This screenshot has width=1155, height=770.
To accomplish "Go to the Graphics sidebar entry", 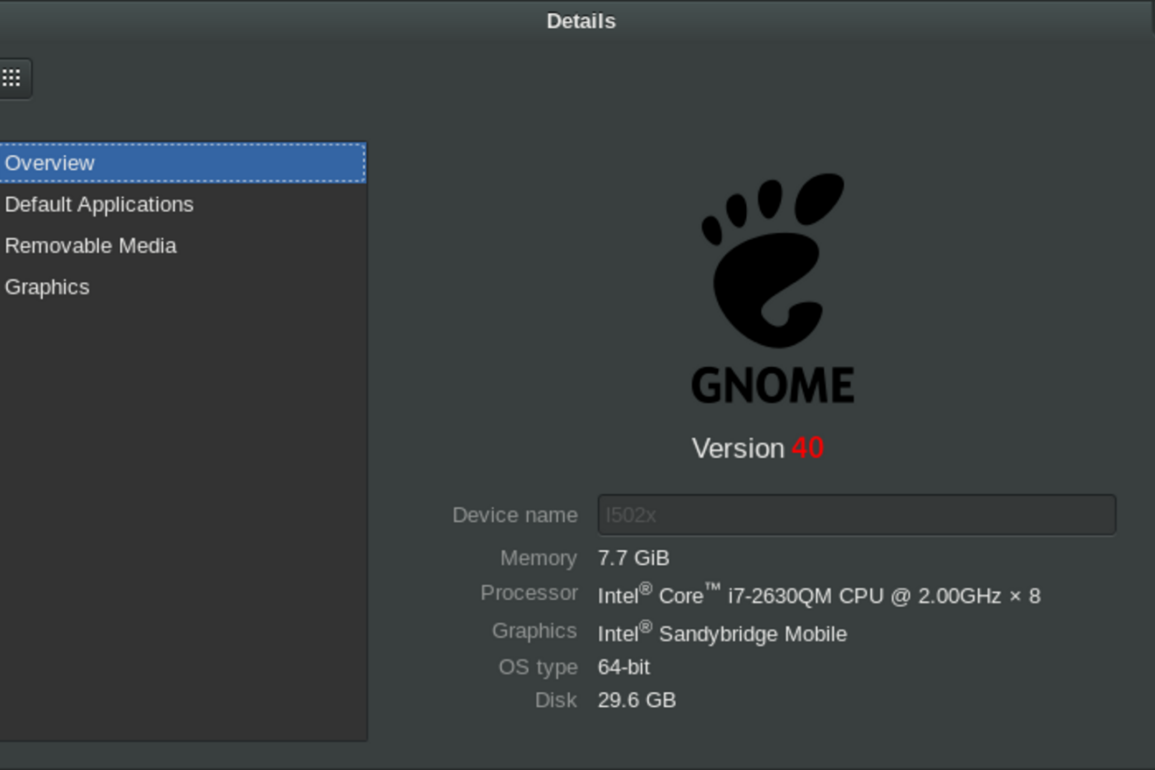I will point(47,287).
